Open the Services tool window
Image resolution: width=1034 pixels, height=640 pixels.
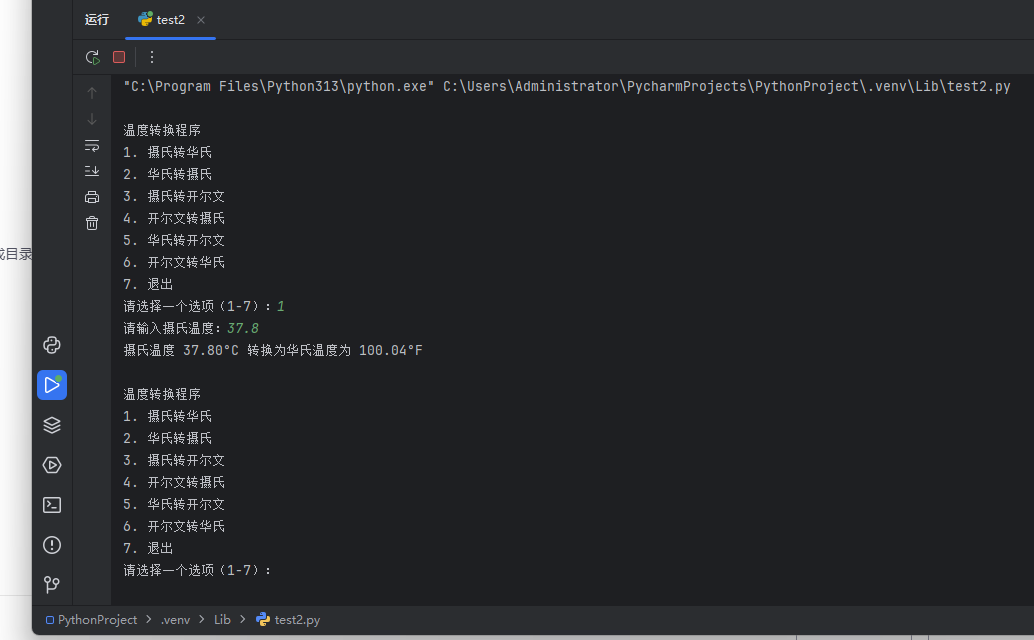[x=51, y=465]
